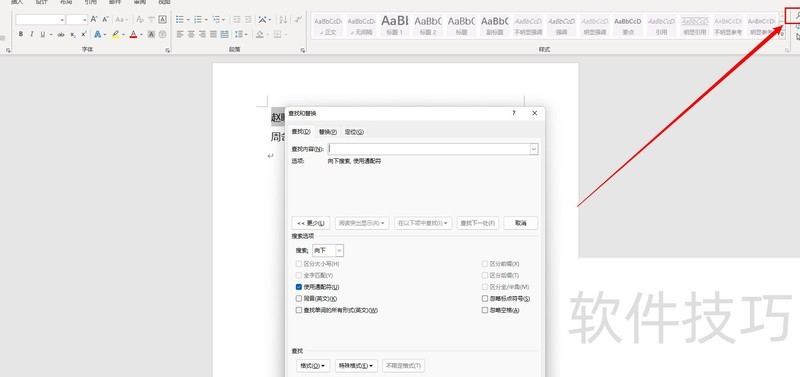Open text effects and typography

tap(98, 34)
